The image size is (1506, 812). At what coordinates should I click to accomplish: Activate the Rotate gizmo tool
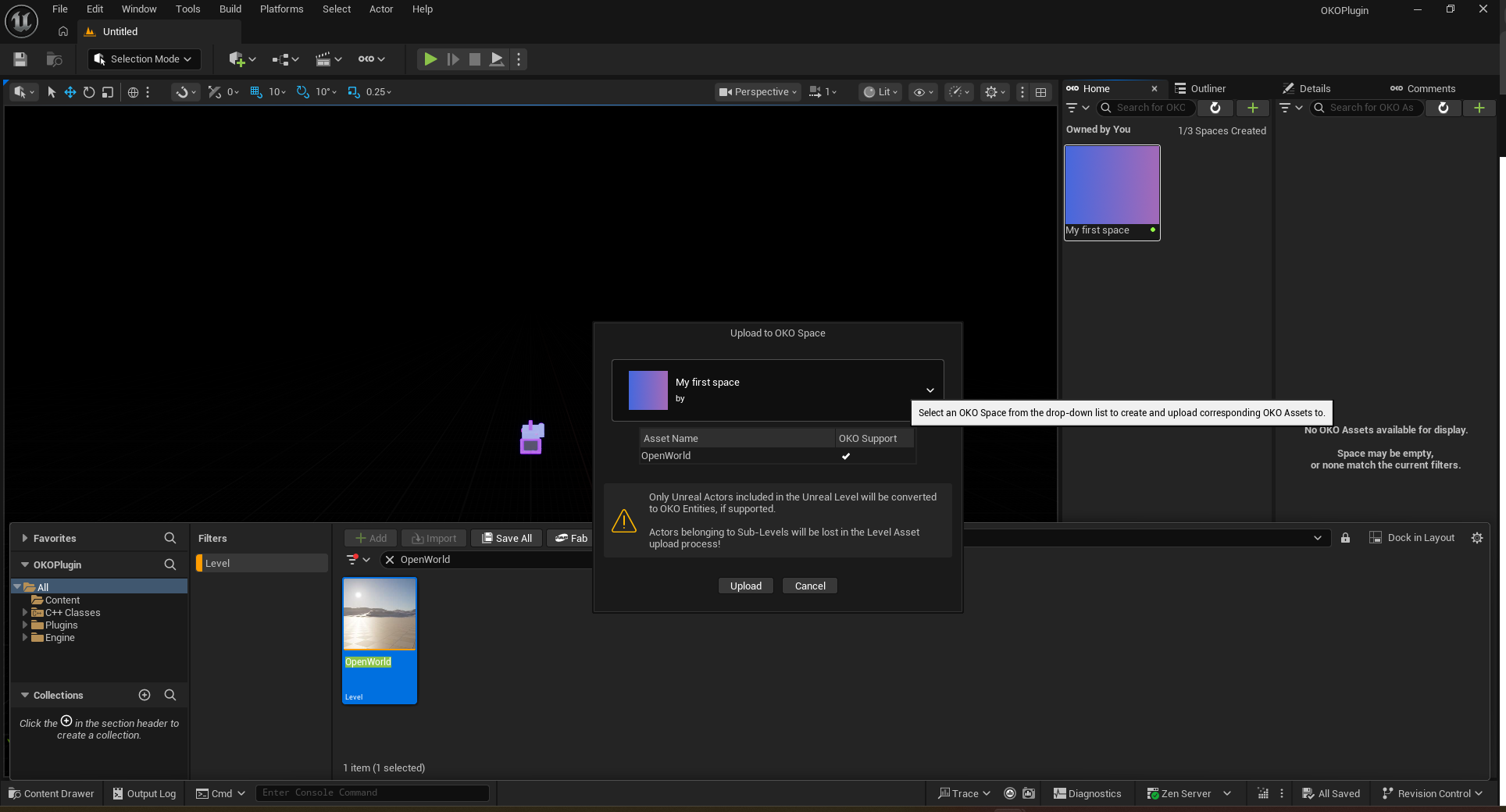89,92
